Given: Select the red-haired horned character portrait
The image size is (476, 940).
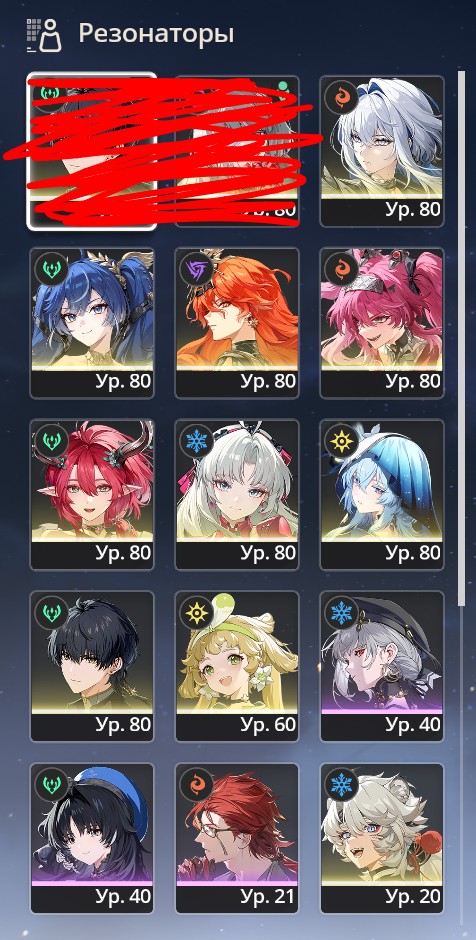Looking at the screenshot, I should 92,495.
